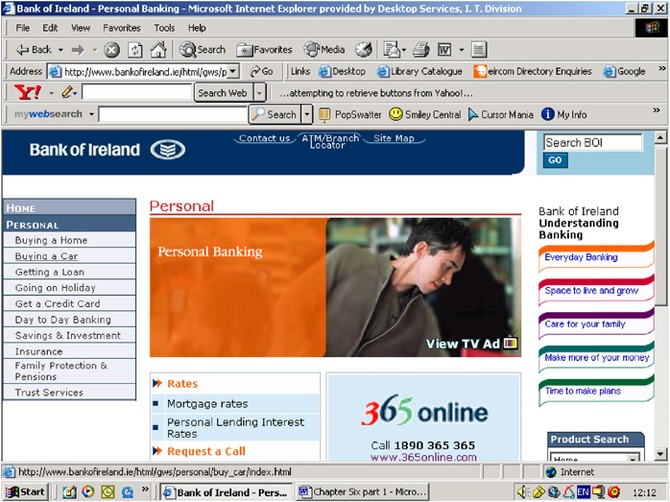Open the Mail icon dropdown arrow

(x=403, y=50)
